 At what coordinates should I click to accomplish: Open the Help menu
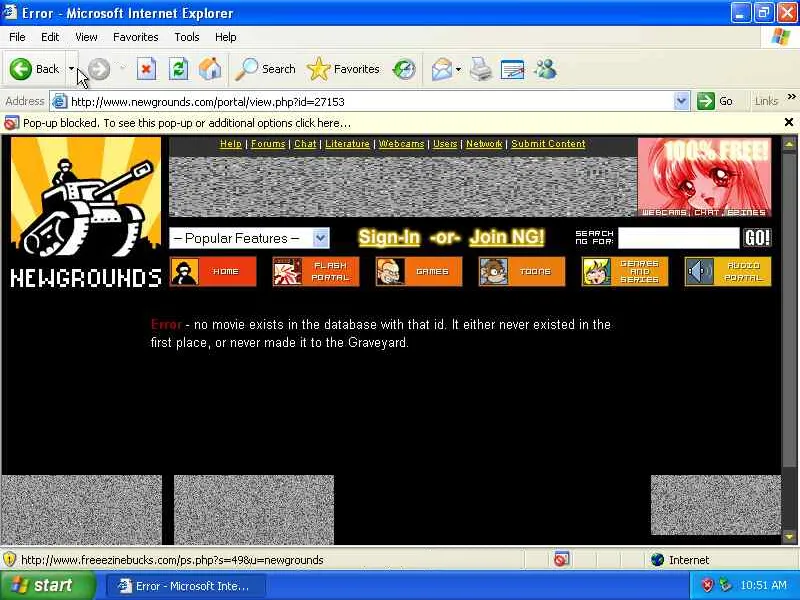click(x=226, y=37)
